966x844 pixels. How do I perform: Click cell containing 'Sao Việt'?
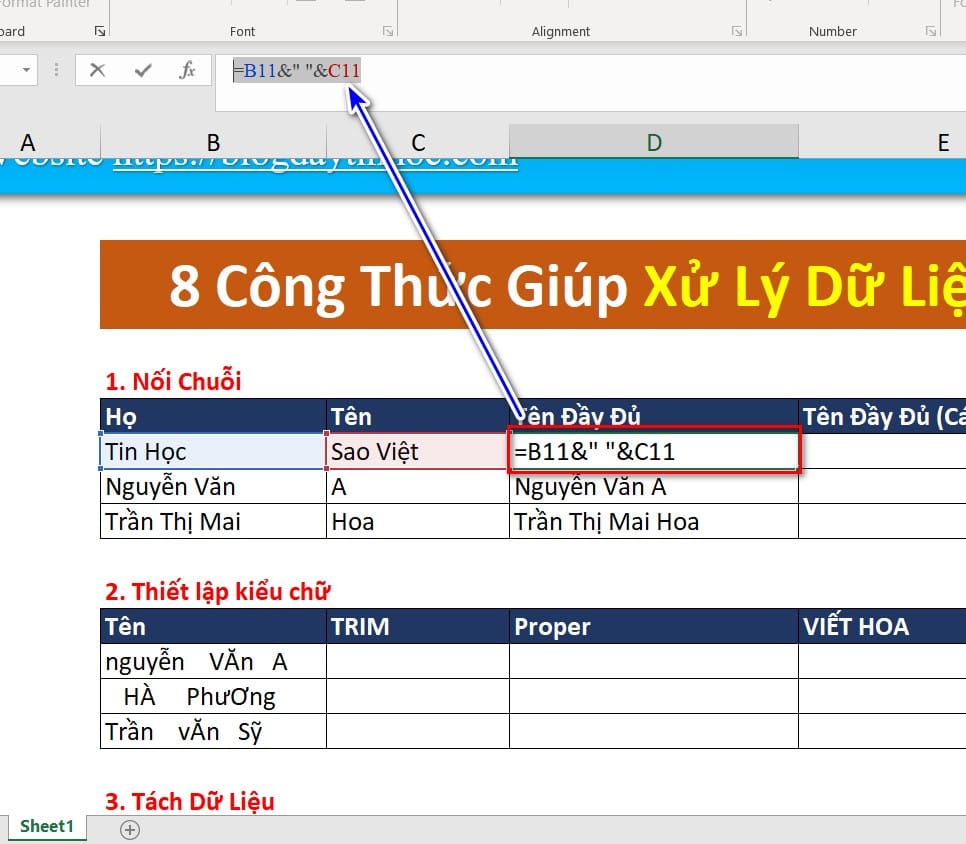[418, 452]
